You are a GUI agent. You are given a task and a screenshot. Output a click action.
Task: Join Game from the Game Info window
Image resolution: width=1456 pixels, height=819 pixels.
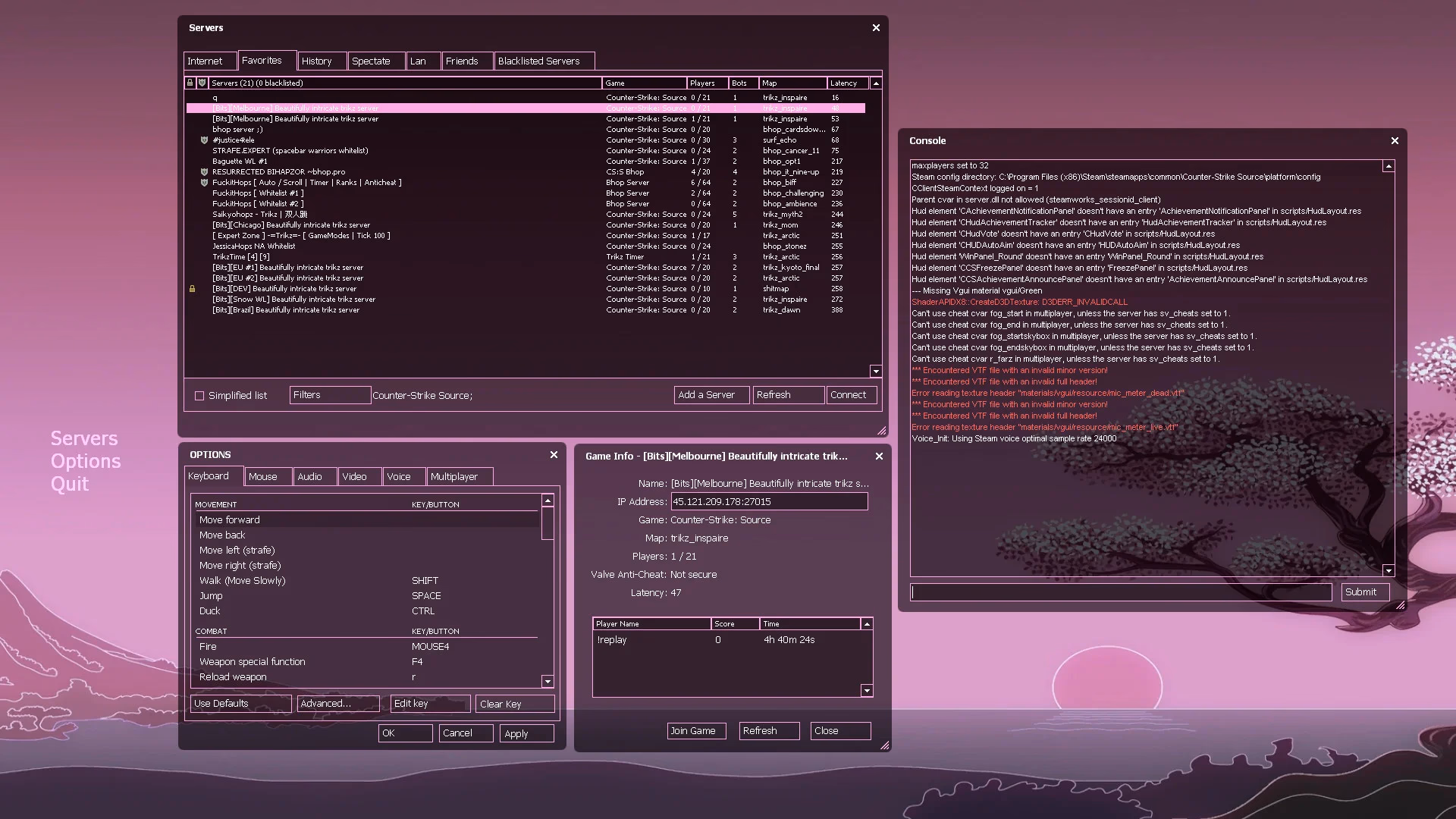(695, 730)
